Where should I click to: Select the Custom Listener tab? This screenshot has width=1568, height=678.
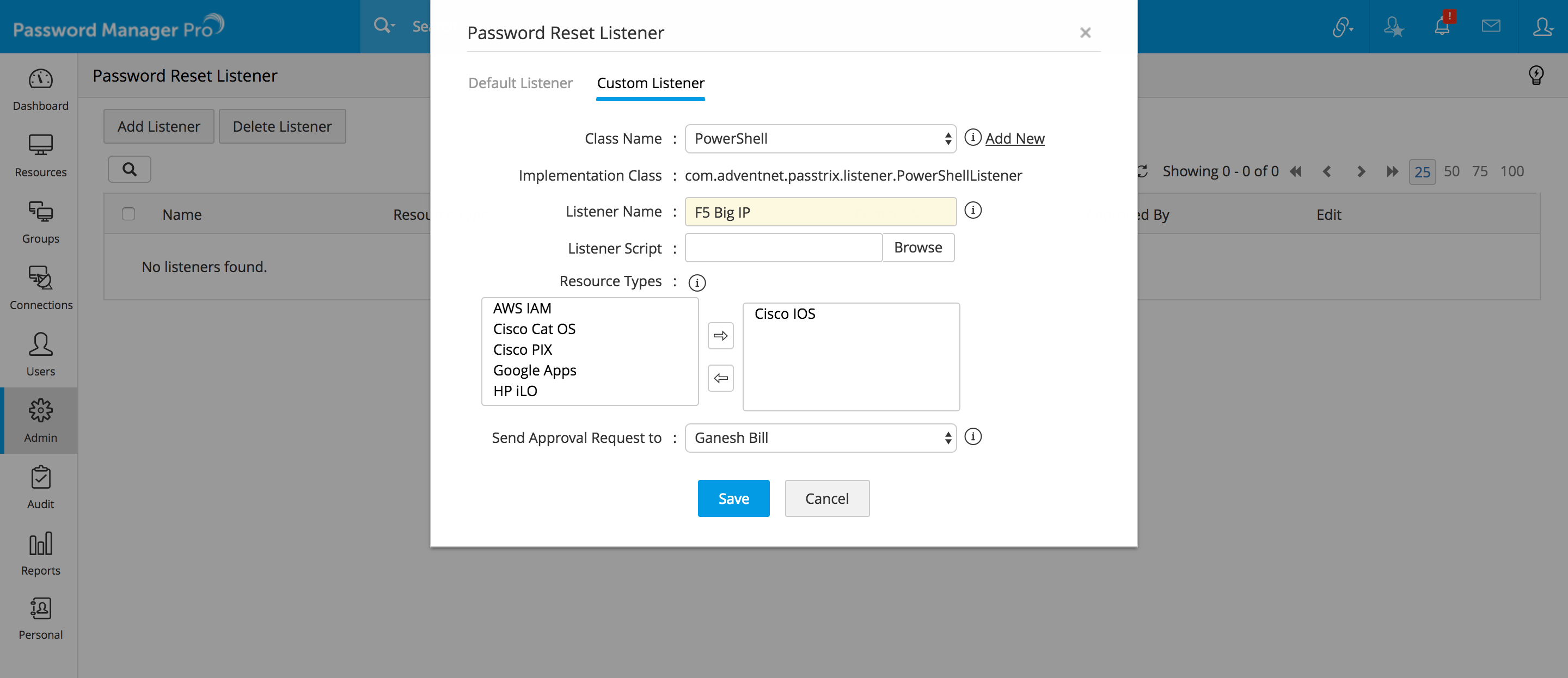tap(650, 83)
